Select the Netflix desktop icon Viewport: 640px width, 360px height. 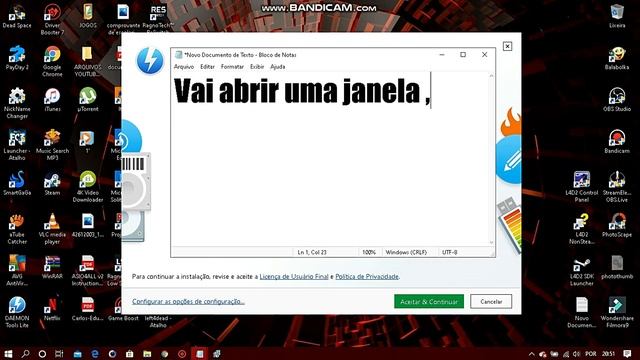point(52,309)
